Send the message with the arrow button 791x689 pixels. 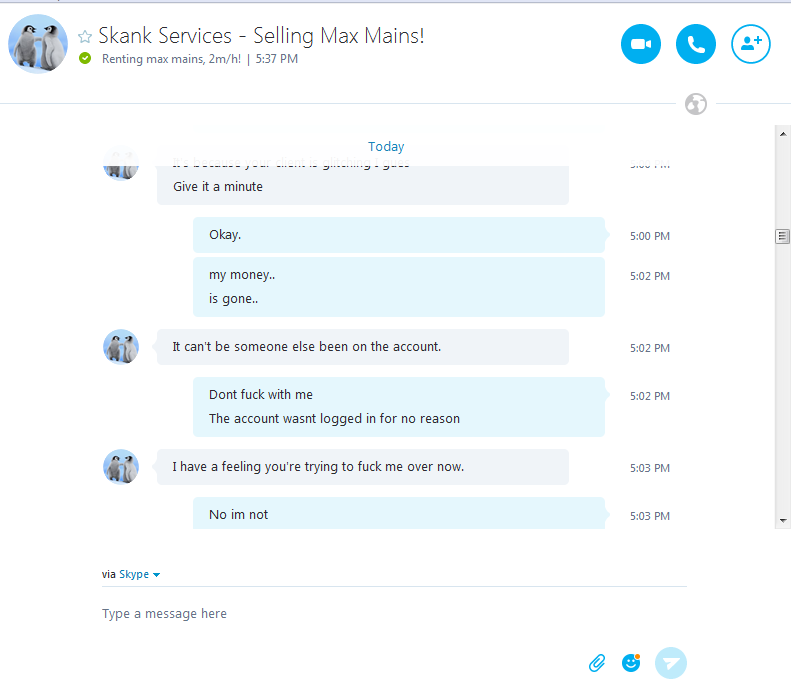tap(671, 662)
